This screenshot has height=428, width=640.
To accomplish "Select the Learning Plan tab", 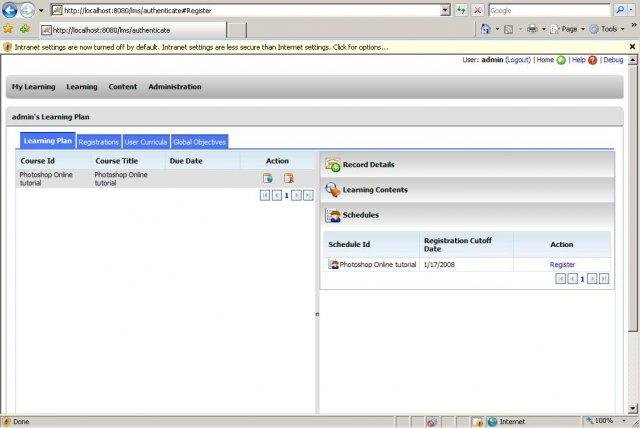I will tap(48, 141).
